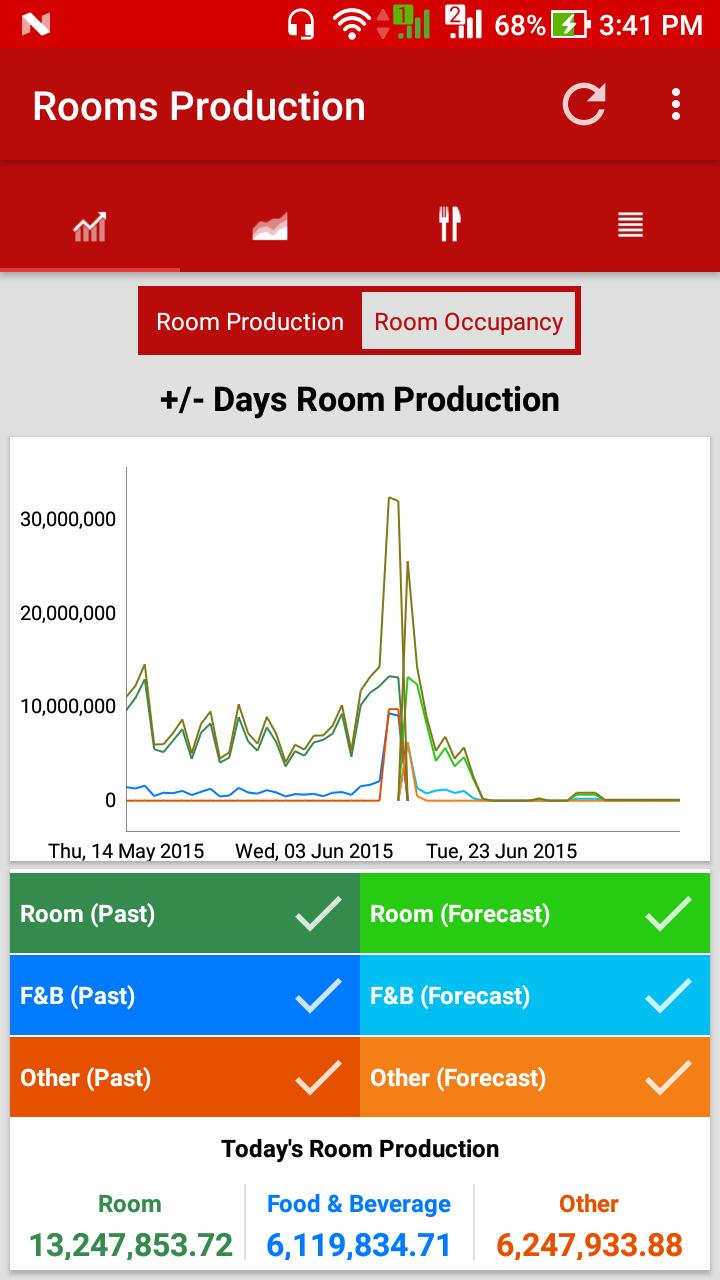
Task: Select the bar chart trend tab icon
Action: pos(90,226)
